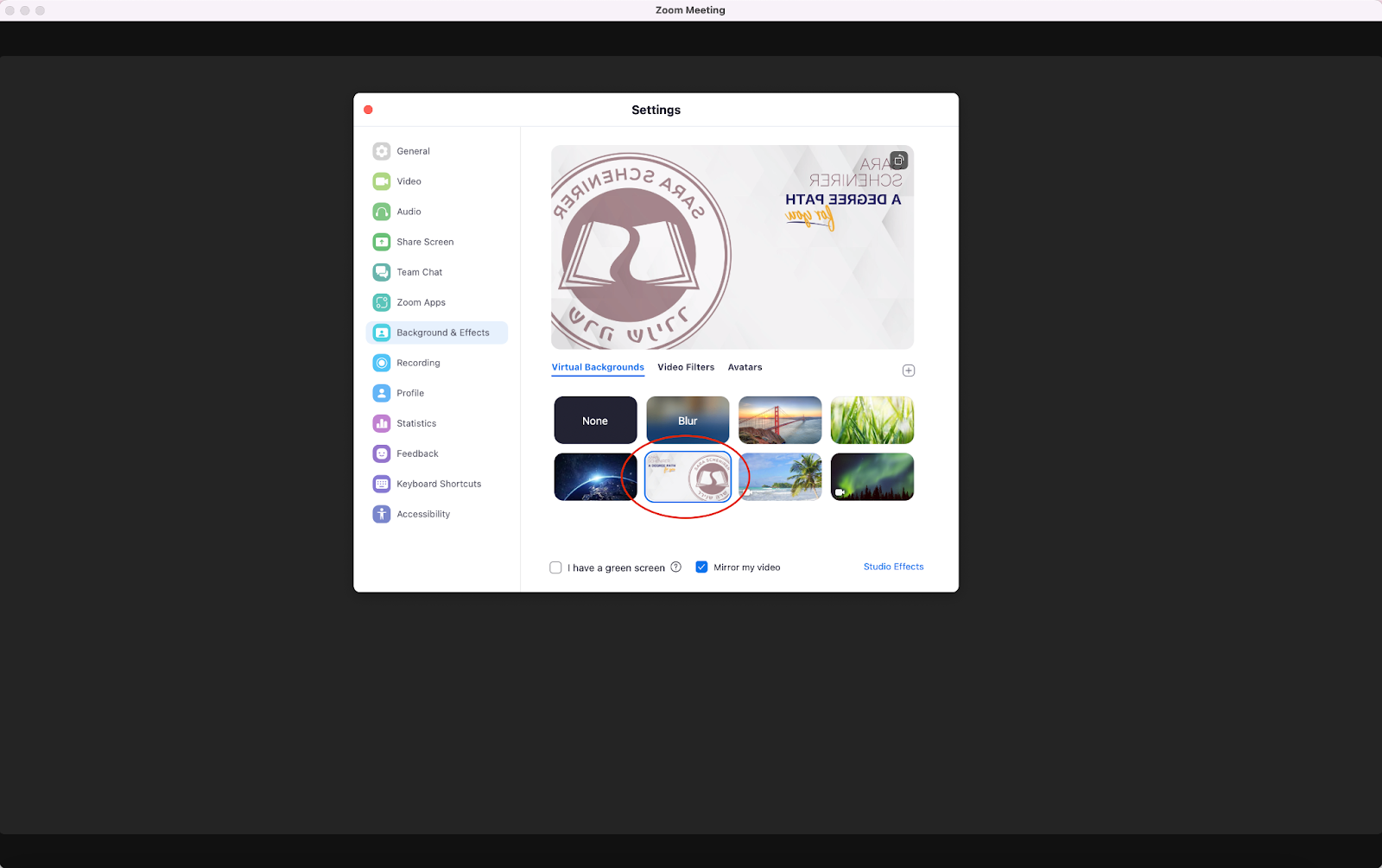Switch to Avatars tab
Viewport: 1382px width, 868px height.
[x=745, y=367]
